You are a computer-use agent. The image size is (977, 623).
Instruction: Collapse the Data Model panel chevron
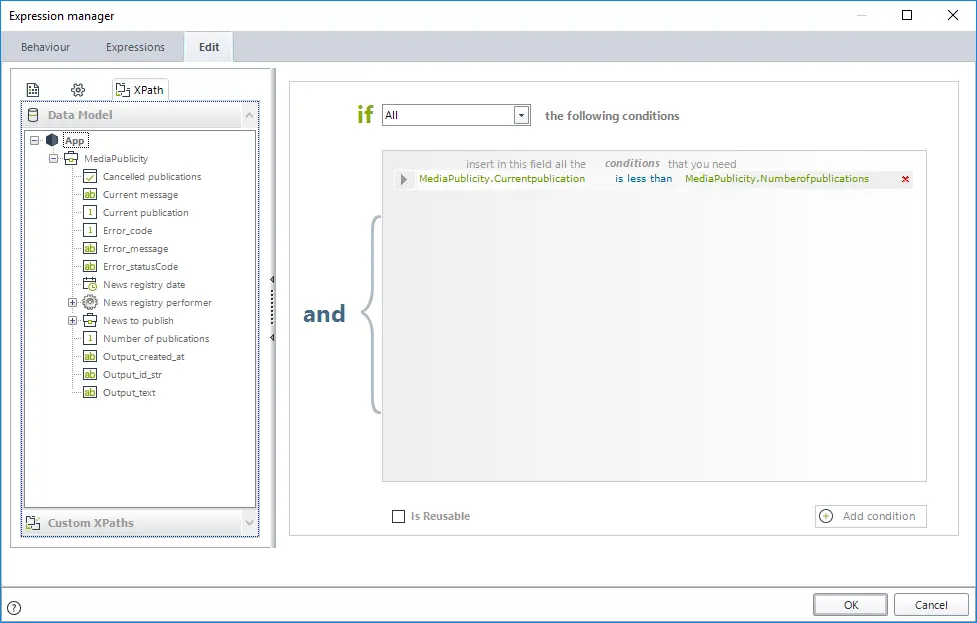249,115
